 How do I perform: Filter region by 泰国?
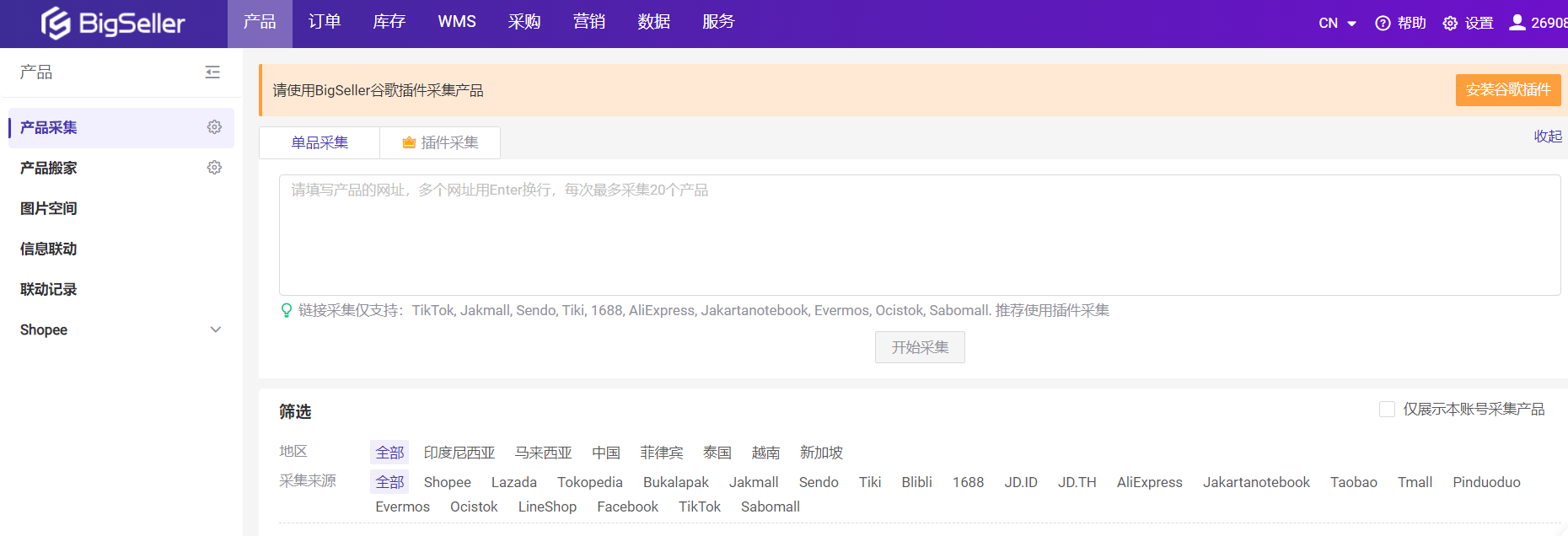click(717, 453)
